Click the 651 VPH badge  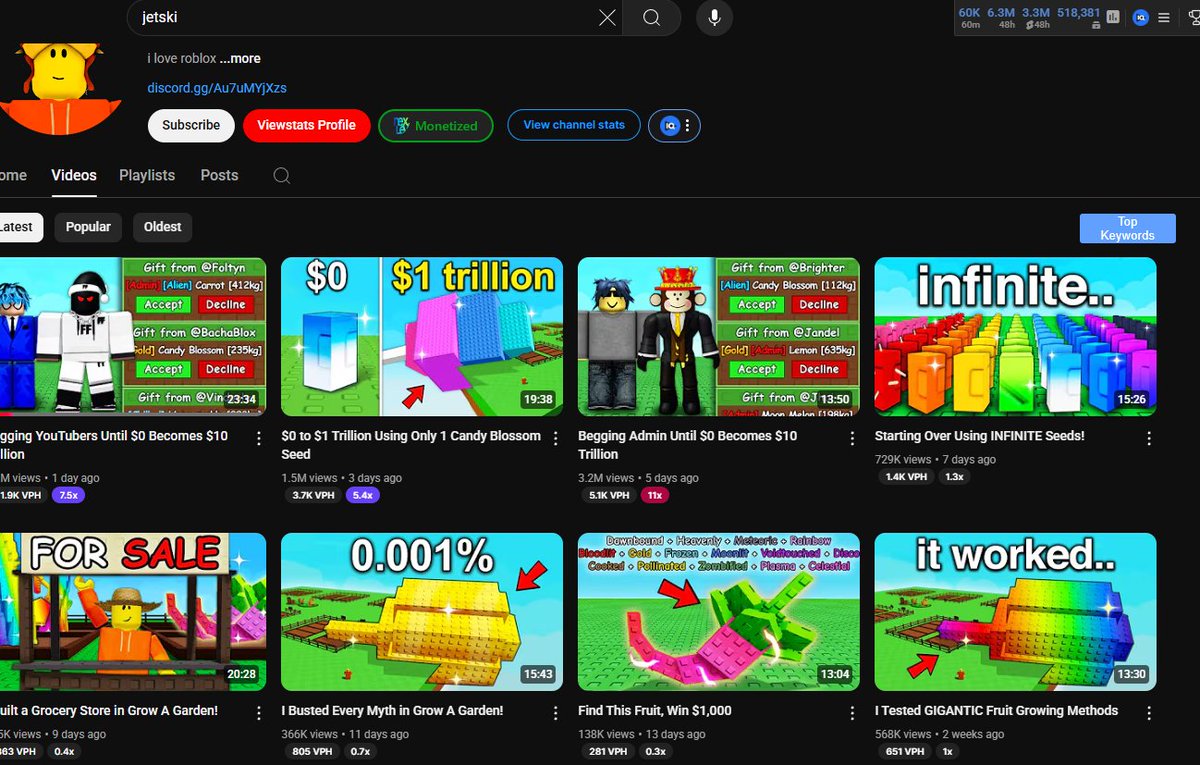tap(904, 752)
